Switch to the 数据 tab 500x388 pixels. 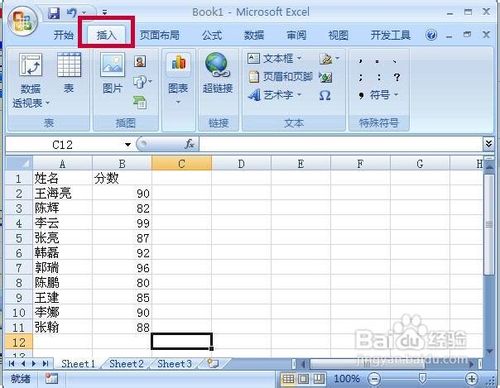tap(254, 35)
